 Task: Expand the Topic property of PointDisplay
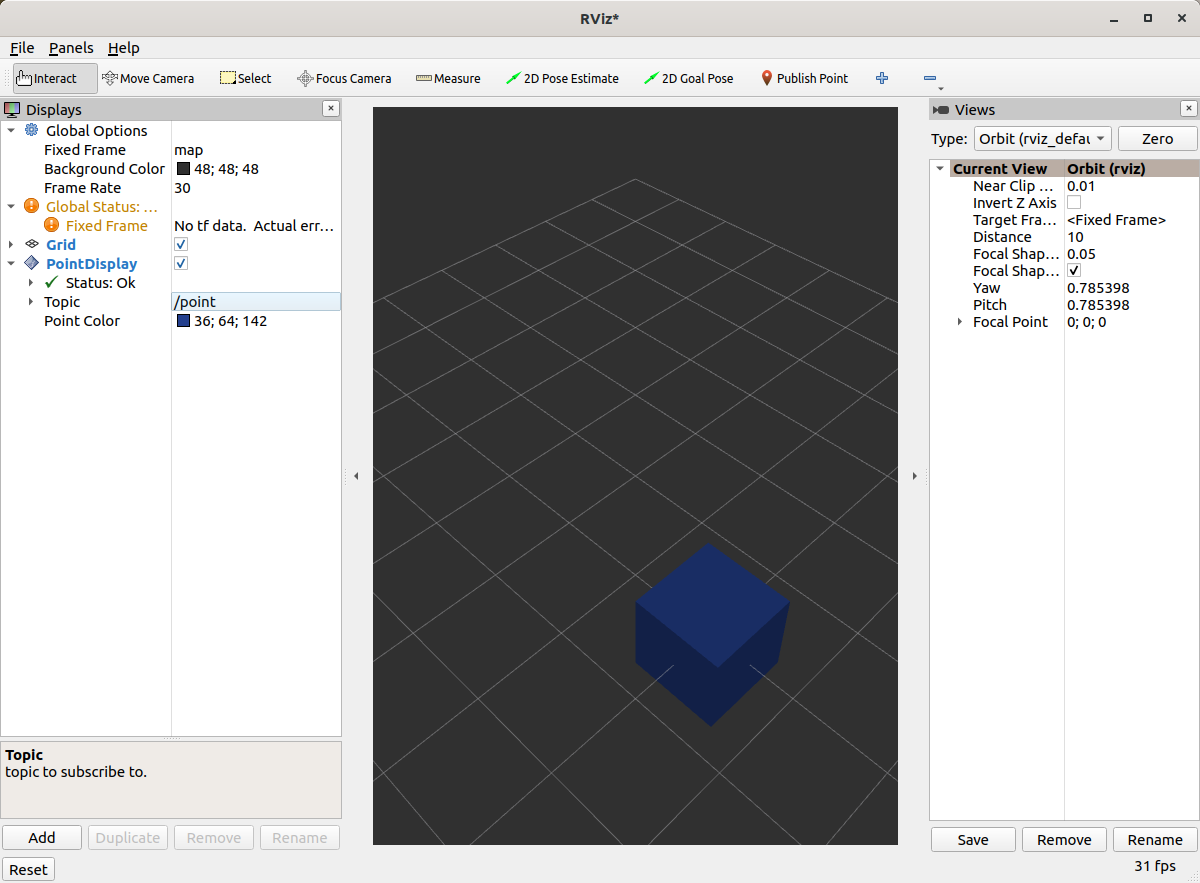[30, 301]
